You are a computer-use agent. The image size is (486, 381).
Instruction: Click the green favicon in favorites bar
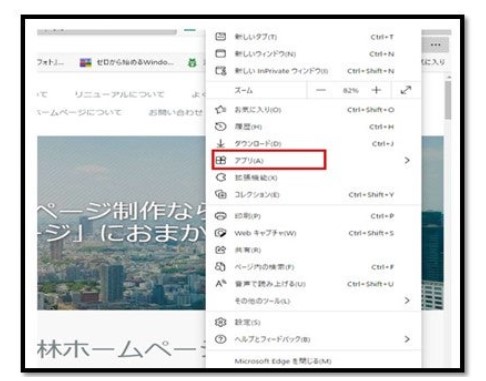tap(192, 62)
